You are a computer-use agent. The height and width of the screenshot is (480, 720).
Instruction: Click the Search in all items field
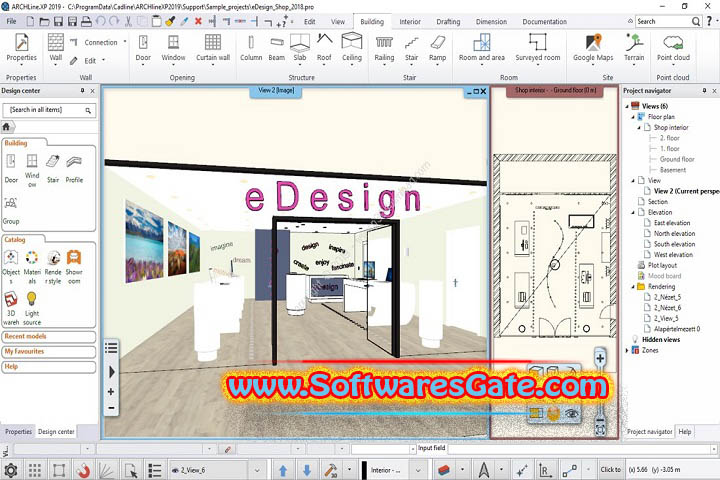coord(50,110)
